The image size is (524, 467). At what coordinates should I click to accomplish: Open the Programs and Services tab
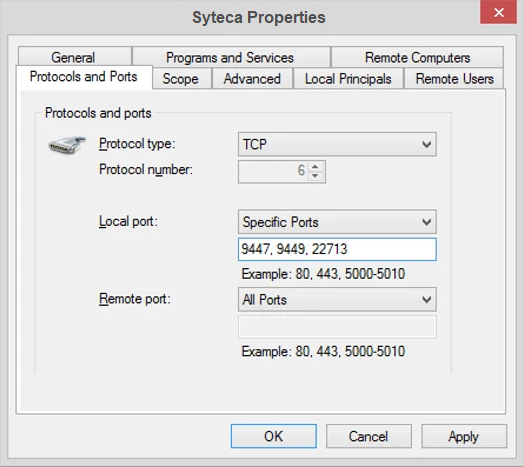[x=231, y=57]
